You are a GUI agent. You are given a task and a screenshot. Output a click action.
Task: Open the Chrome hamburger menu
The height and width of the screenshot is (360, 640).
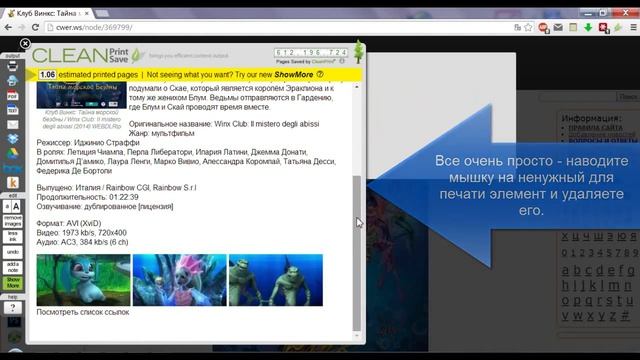click(x=633, y=27)
